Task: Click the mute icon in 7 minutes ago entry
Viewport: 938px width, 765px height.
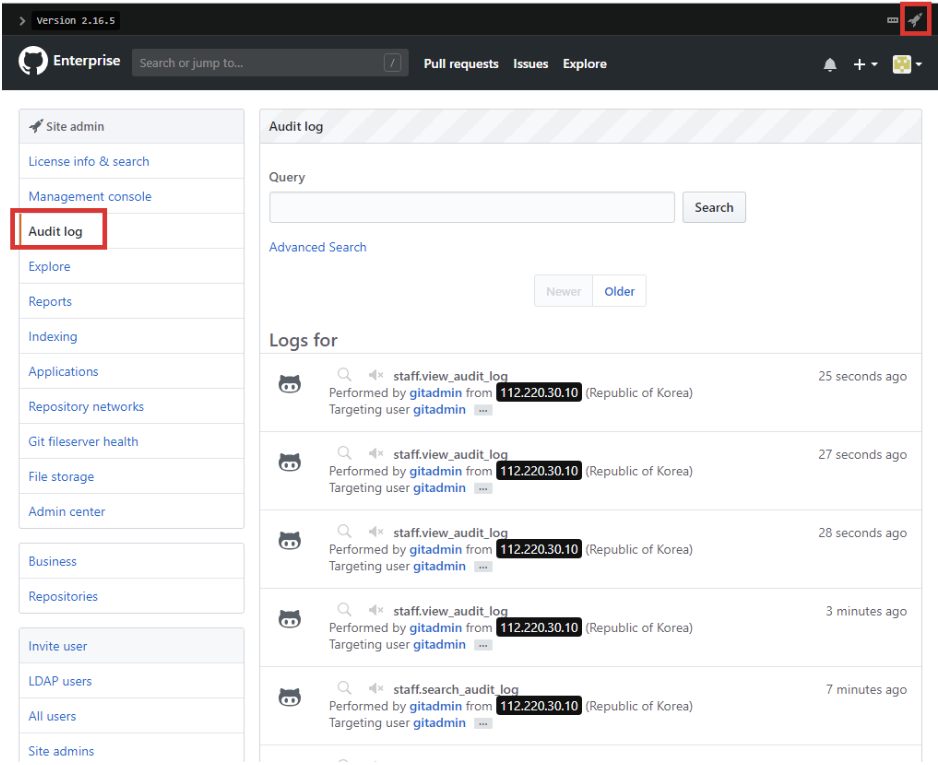Action: 376,688
